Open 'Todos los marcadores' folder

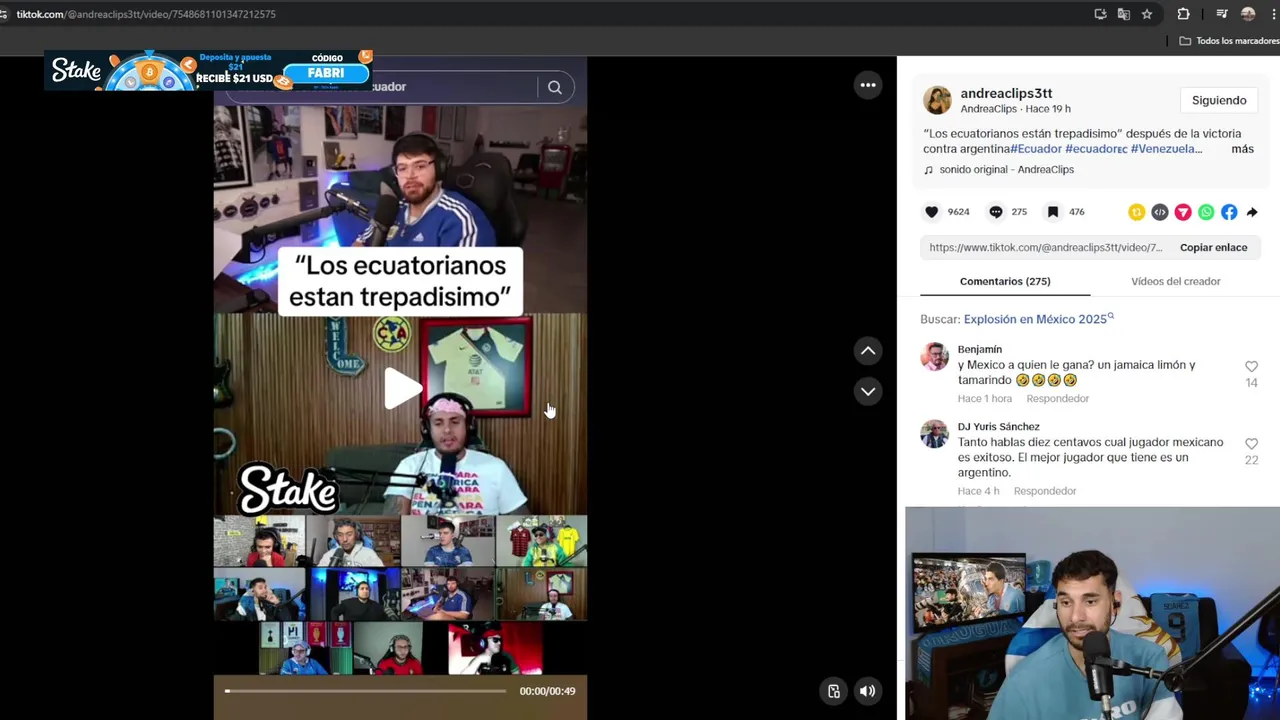(1229, 41)
